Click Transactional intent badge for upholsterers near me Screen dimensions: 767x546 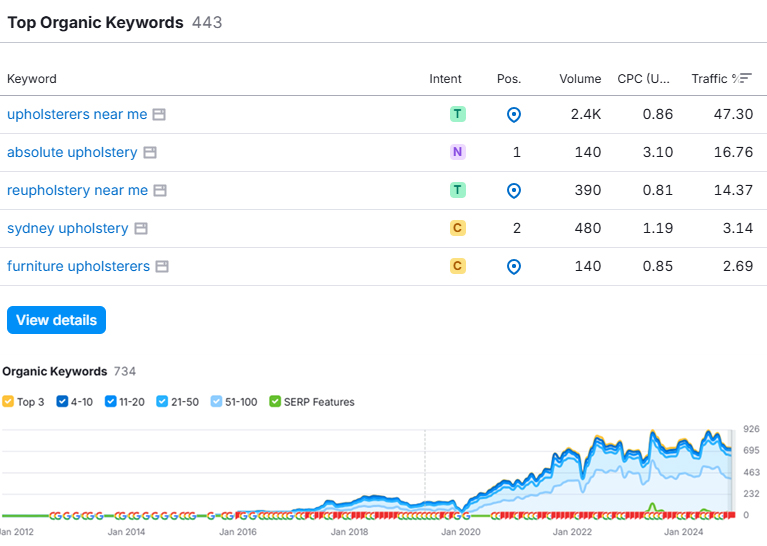458,114
